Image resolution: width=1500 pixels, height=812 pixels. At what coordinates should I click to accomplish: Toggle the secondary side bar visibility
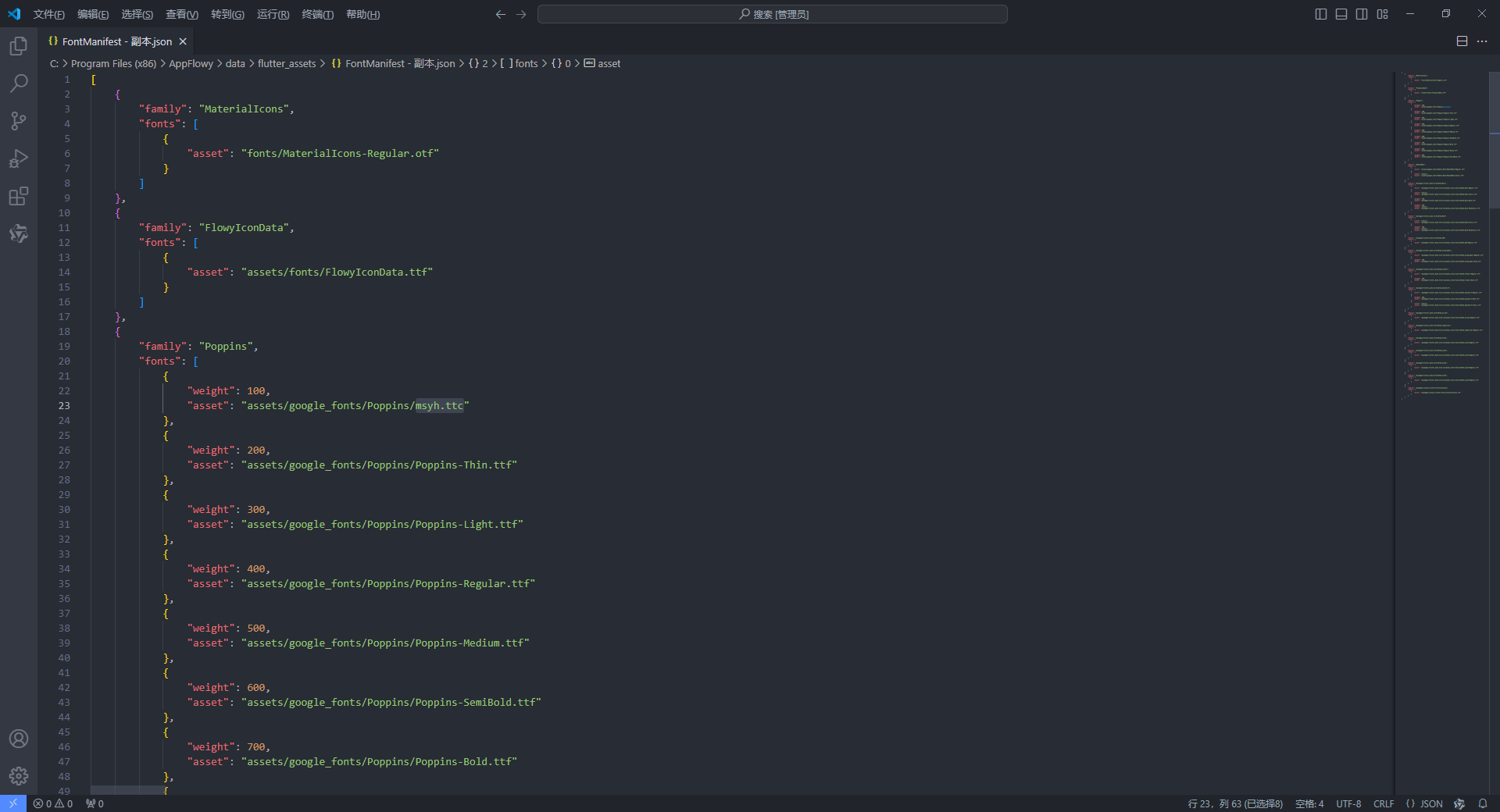(x=1362, y=14)
